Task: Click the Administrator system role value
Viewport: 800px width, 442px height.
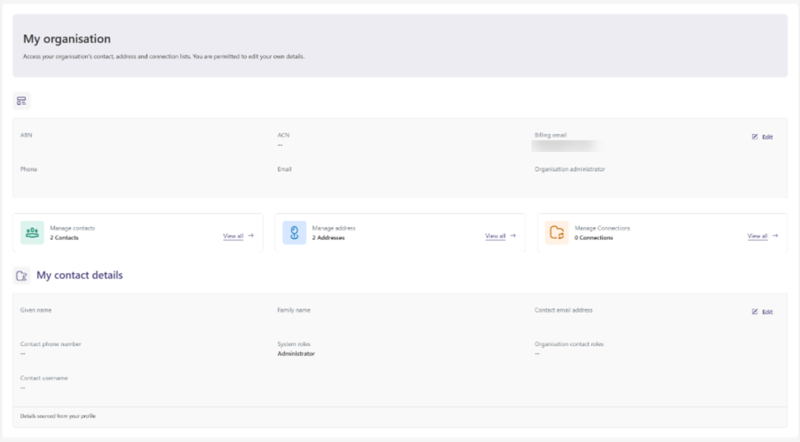Action: coord(296,354)
